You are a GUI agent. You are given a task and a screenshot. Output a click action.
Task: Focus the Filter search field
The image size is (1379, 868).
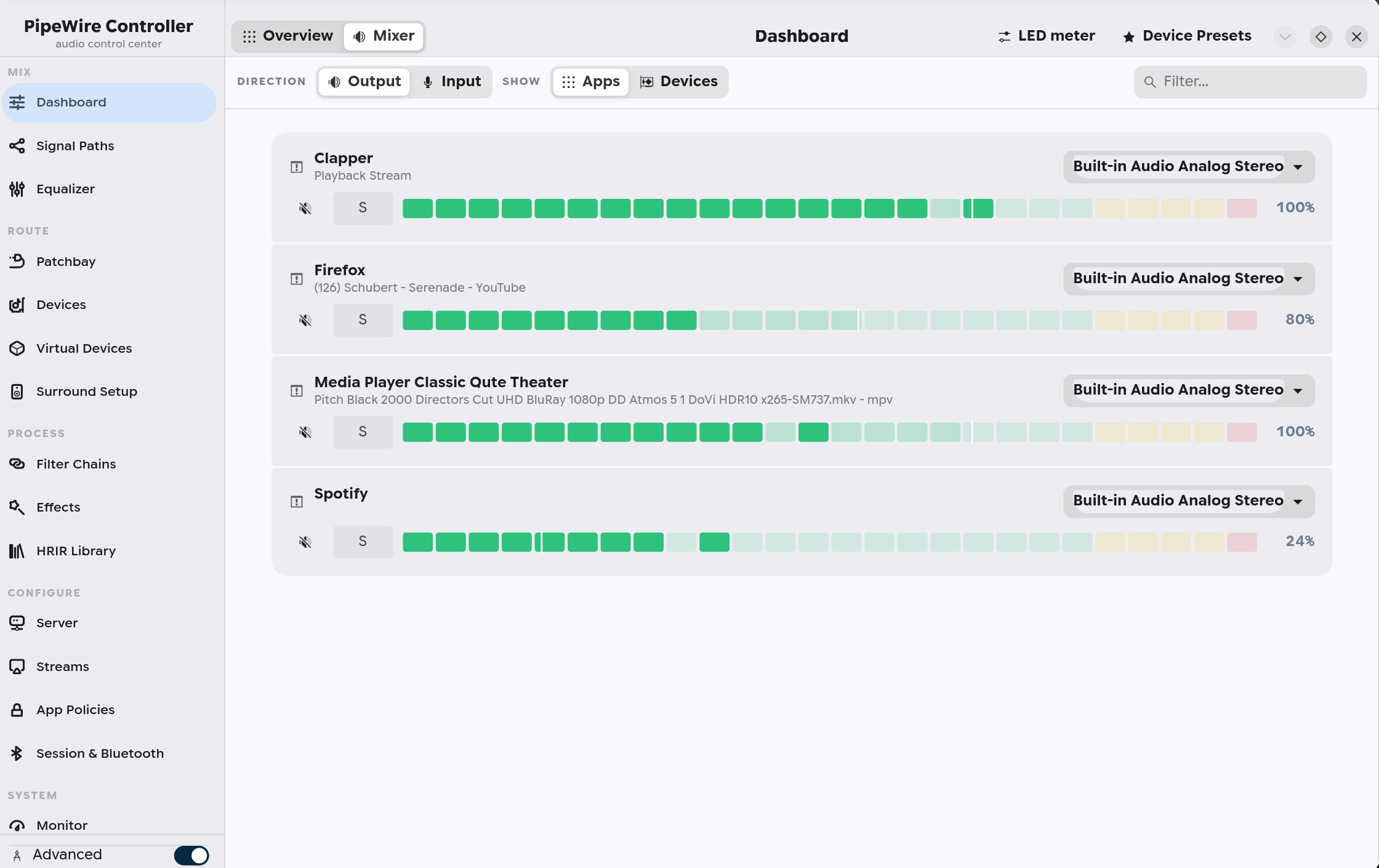pos(1250,82)
